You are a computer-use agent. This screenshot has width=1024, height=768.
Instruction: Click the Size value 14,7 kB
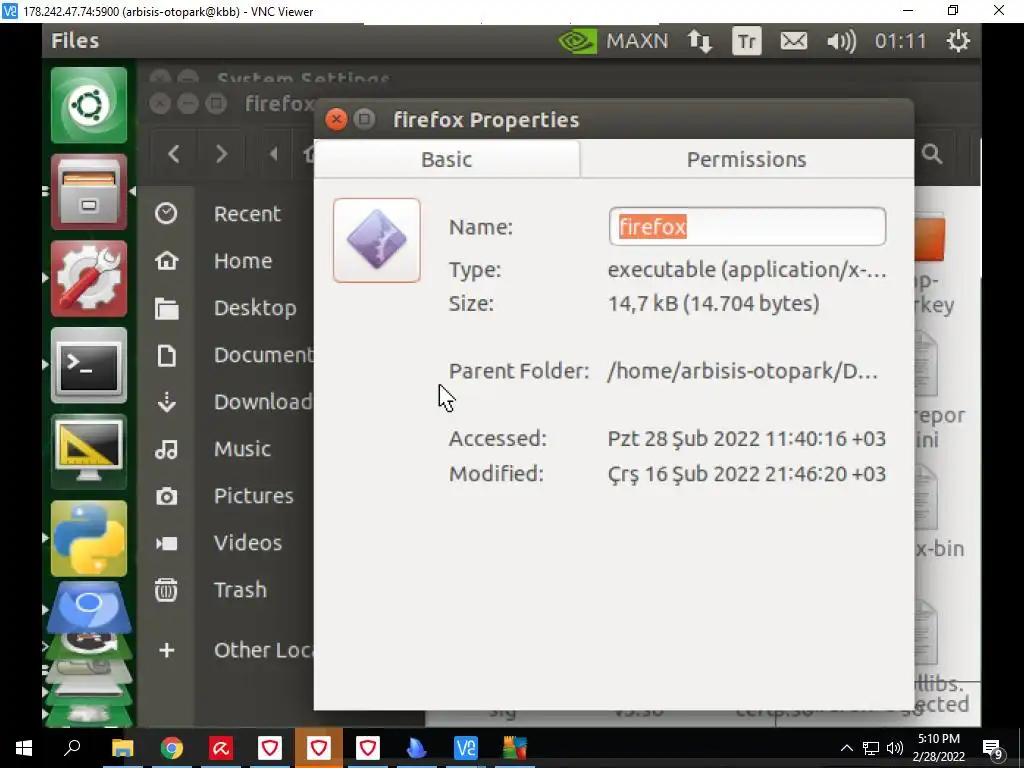pos(713,304)
